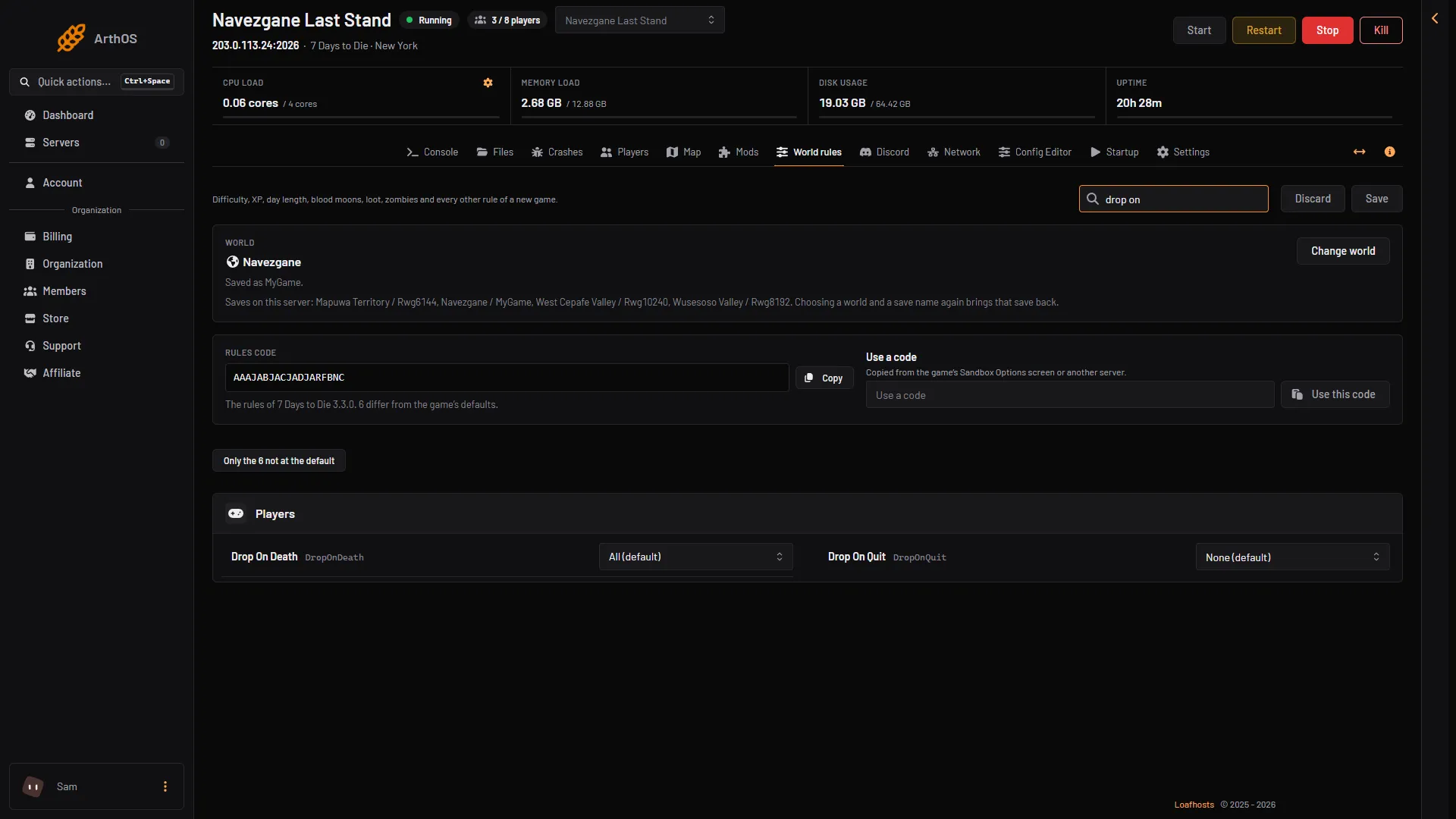1456x819 pixels.
Task: Toggle the width expand arrows icon
Action: (1360, 152)
